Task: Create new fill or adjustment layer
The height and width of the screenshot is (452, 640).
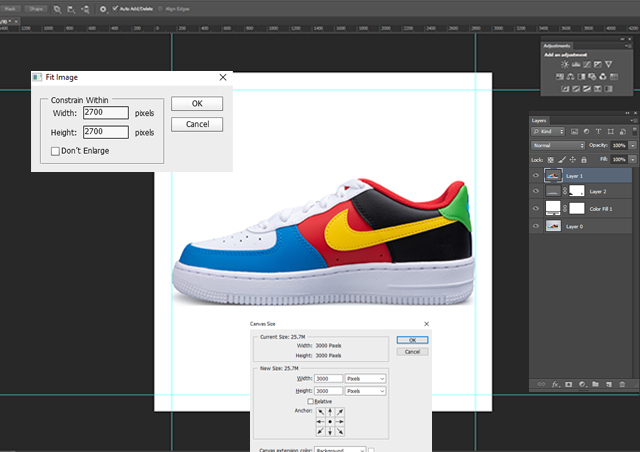Action: click(582, 384)
